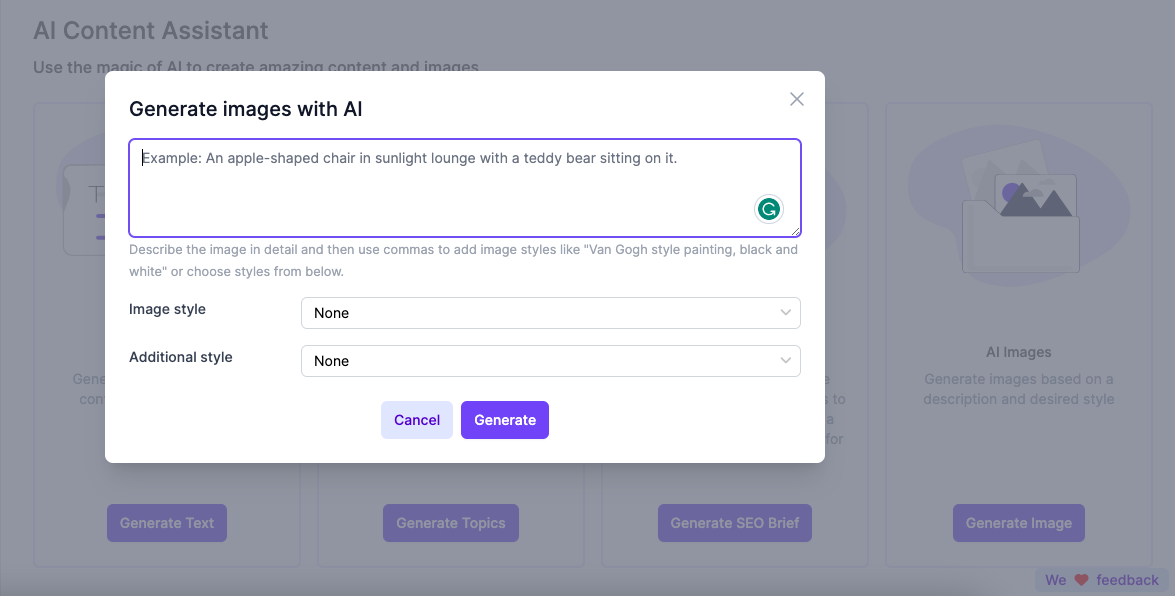Click the Generate SEO Brief button
The height and width of the screenshot is (596, 1175).
735,523
